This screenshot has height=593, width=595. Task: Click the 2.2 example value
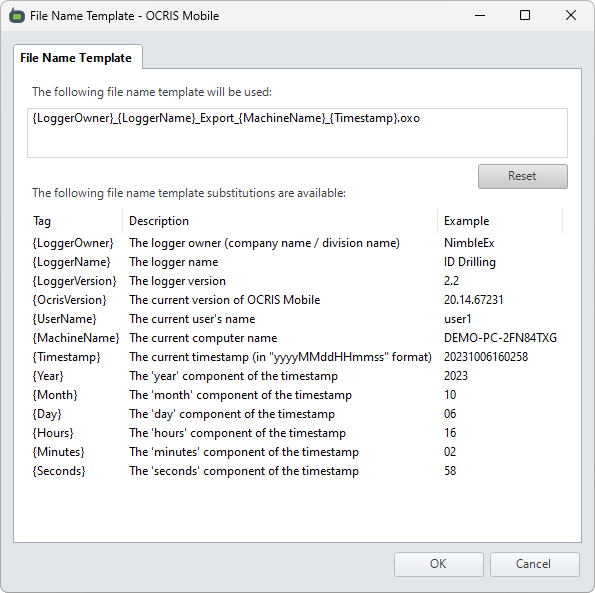(451, 281)
